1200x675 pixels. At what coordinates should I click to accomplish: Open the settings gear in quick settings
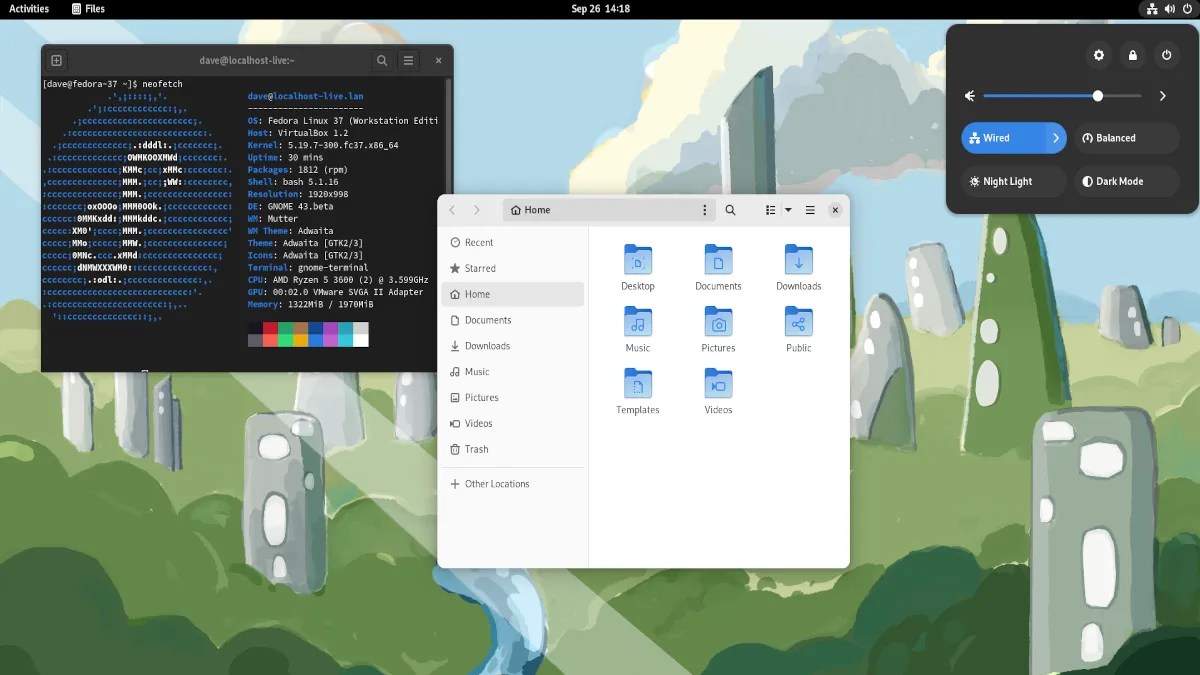point(1099,55)
